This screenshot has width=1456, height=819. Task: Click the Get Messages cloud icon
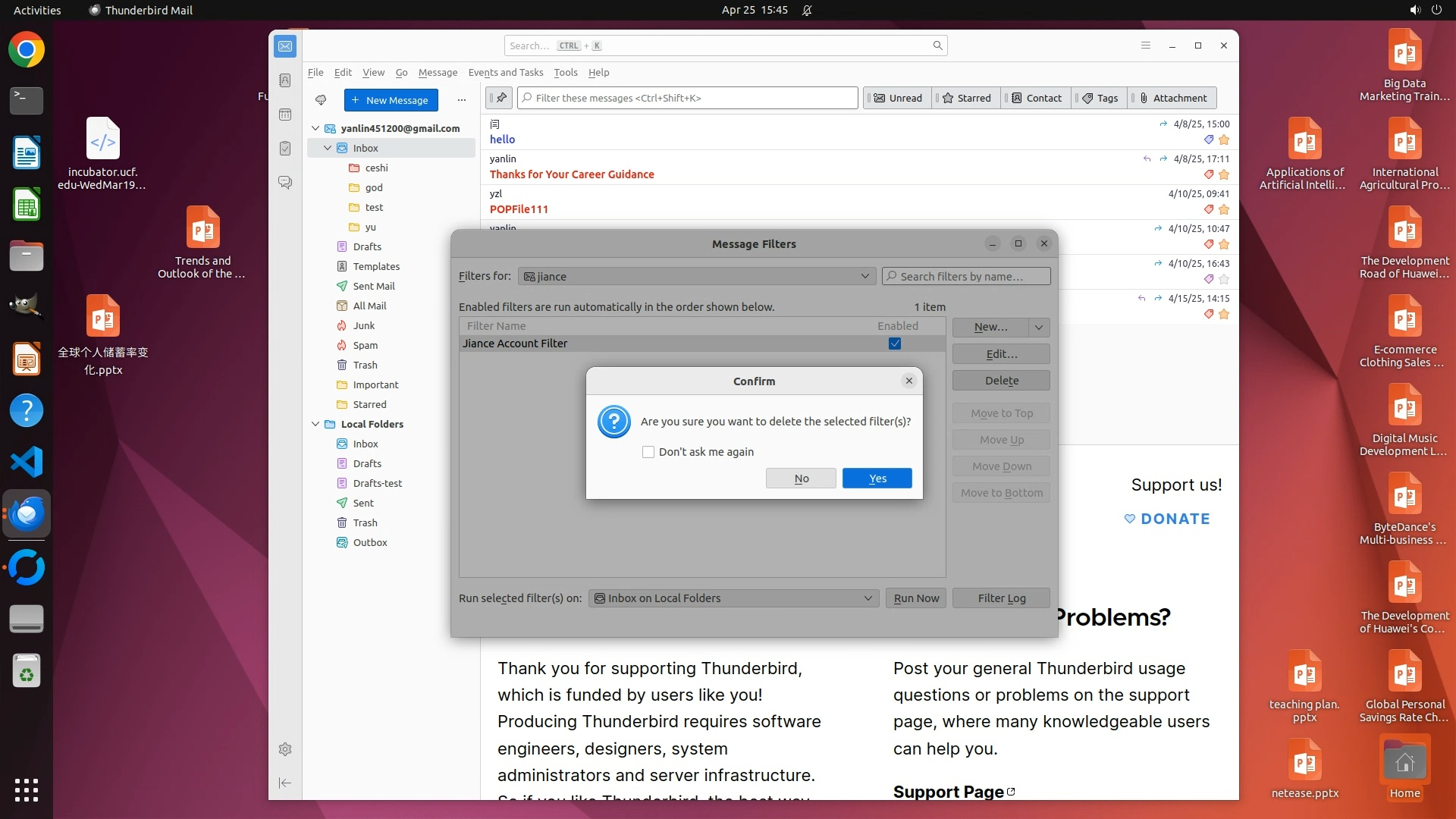tap(321, 100)
